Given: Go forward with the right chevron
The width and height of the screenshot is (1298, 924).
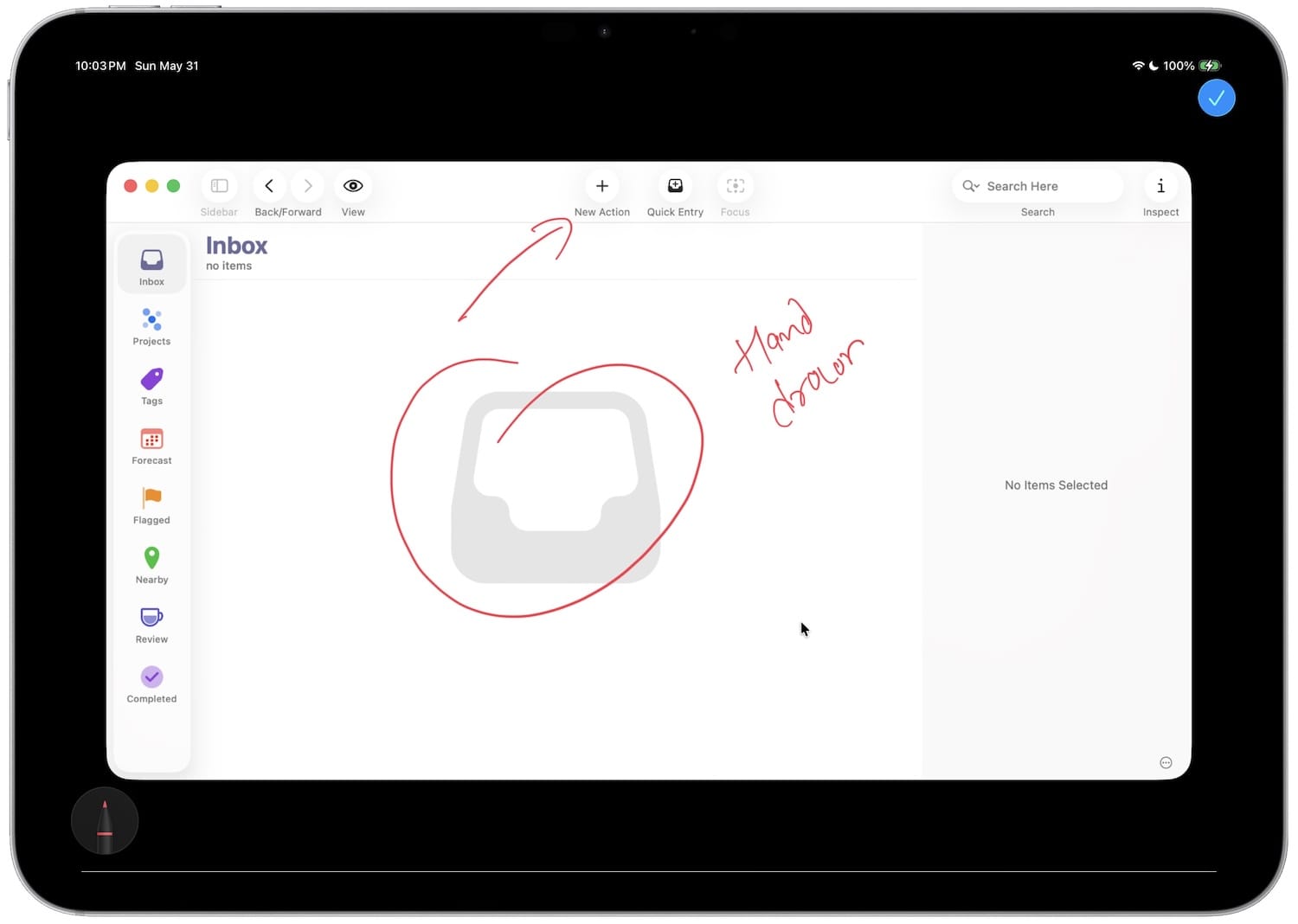Looking at the screenshot, I should pyautogui.click(x=307, y=186).
